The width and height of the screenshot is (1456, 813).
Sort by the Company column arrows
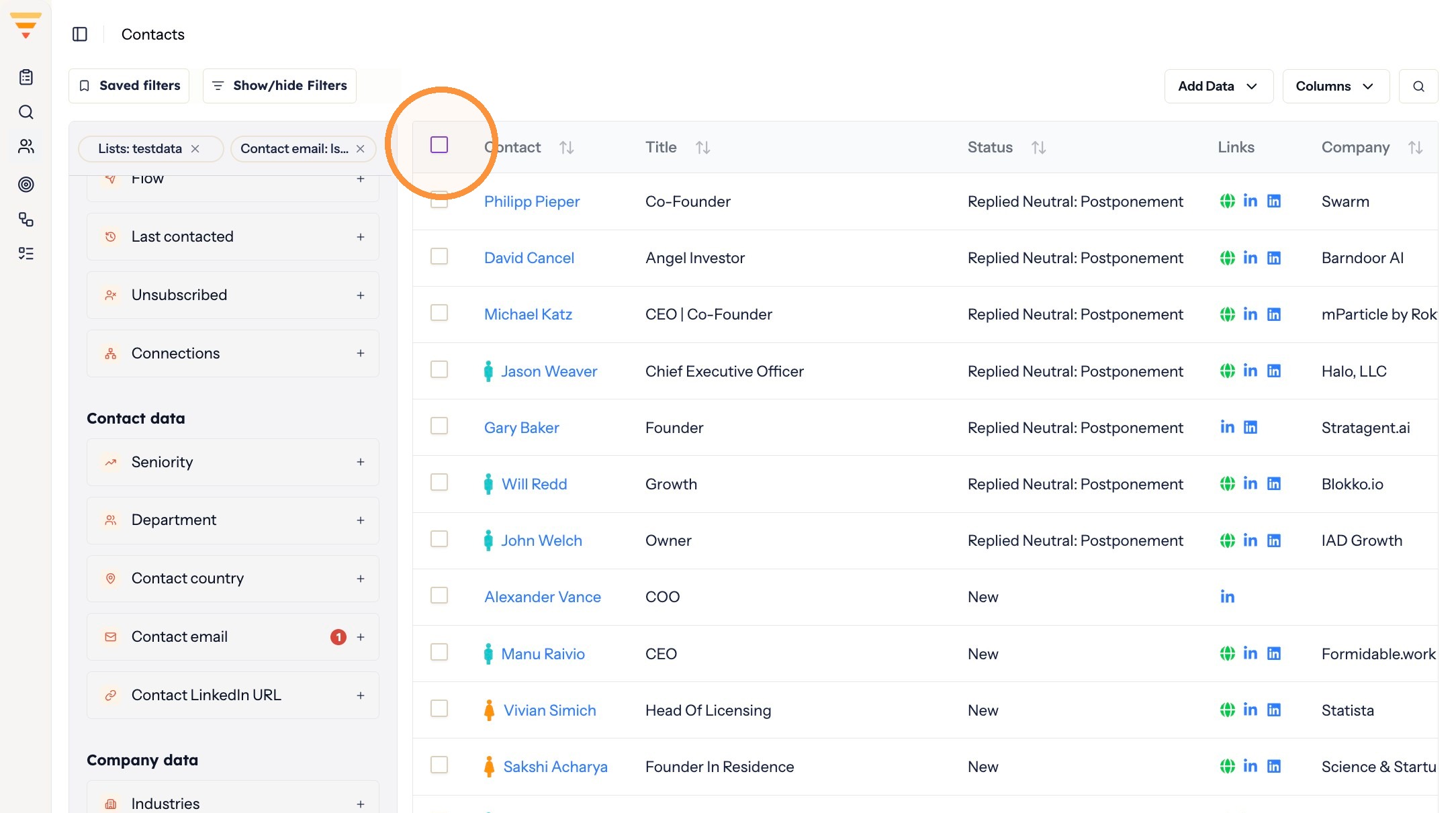(1416, 147)
